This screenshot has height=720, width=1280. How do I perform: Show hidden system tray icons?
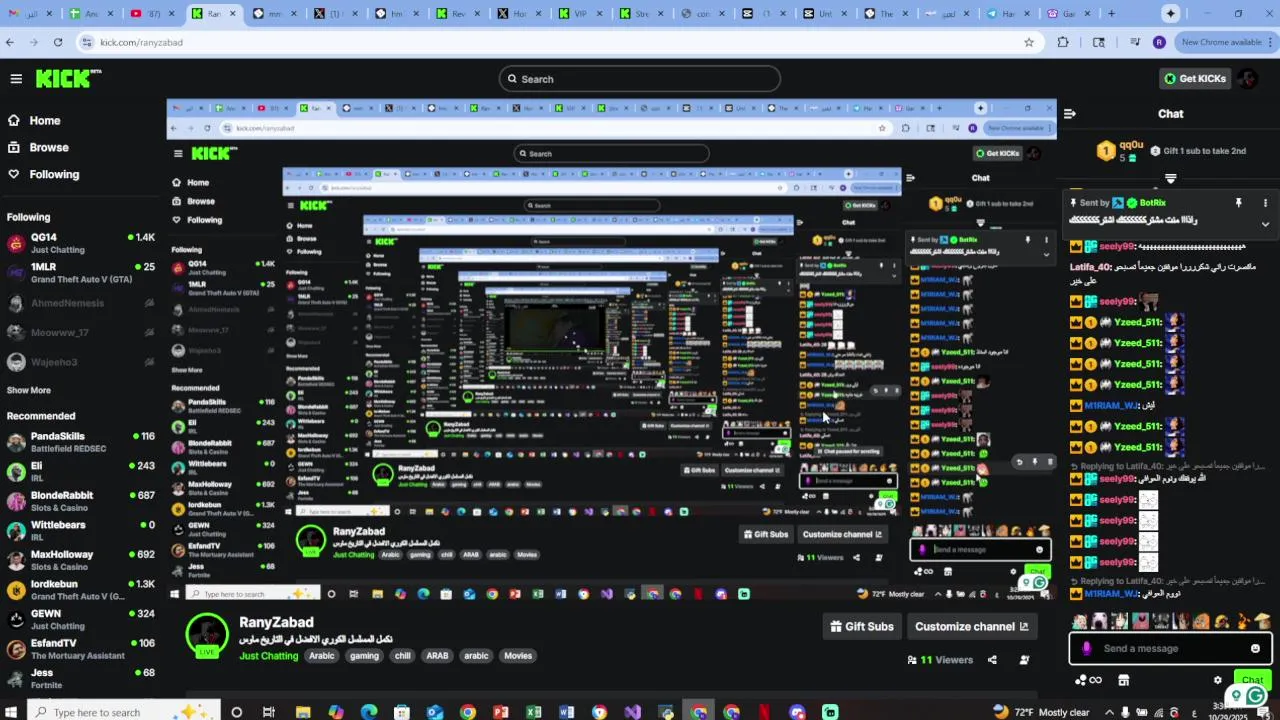pos(1107,712)
